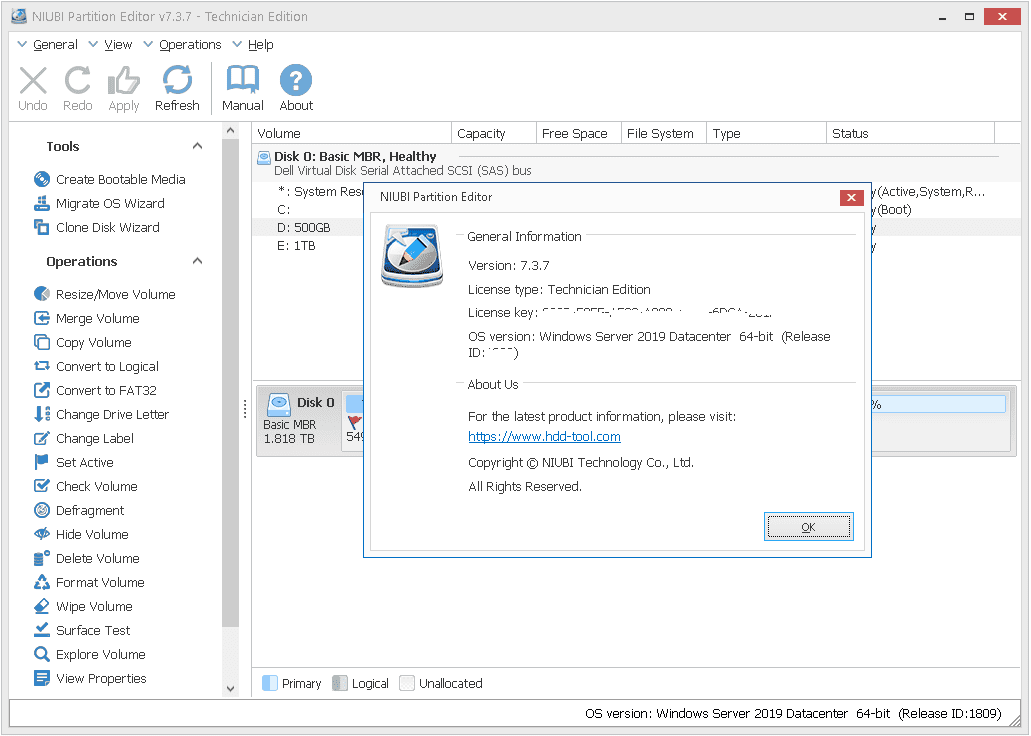Close the NIUBI Partition Editor dialog
Viewport: 1031px width, 736px height.
click(851, 197)
